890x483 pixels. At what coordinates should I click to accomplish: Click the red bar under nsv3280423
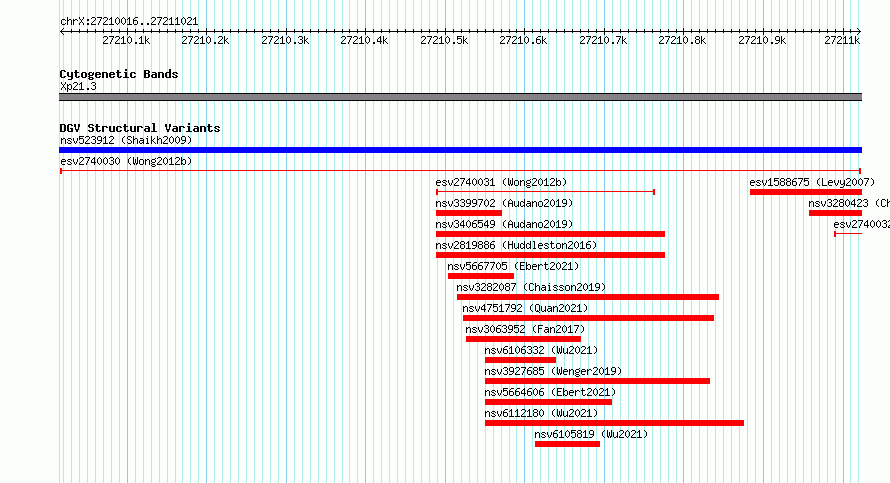tap(836, 213)
